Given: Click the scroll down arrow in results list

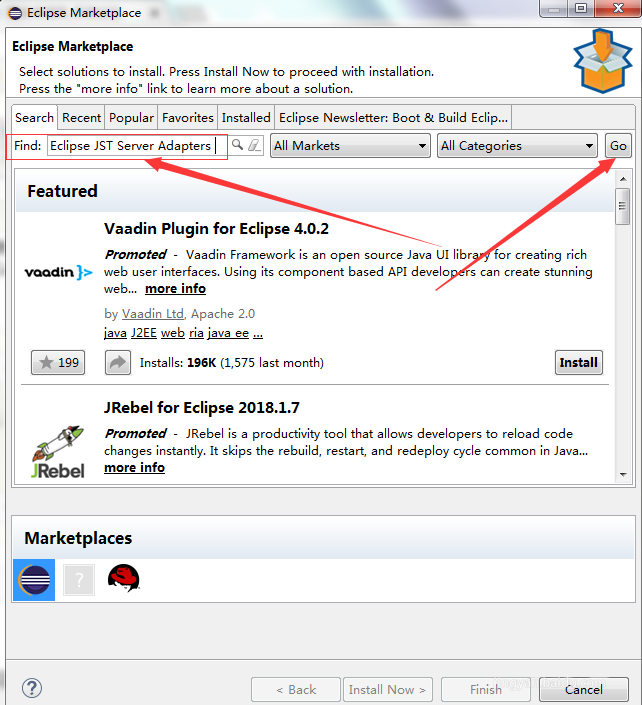Looking at the screenshot, I should point(623,474).
